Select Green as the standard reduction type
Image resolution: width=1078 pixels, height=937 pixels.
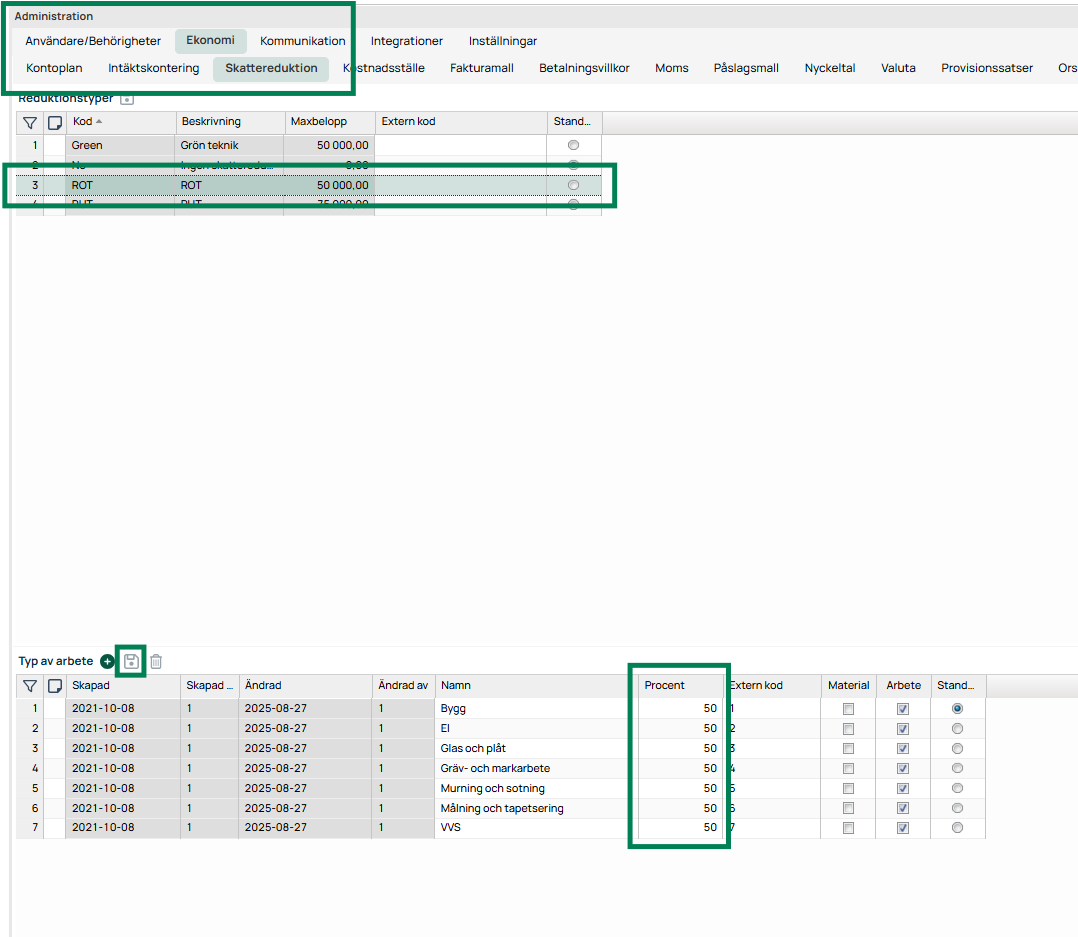click(x=573, y=145)
